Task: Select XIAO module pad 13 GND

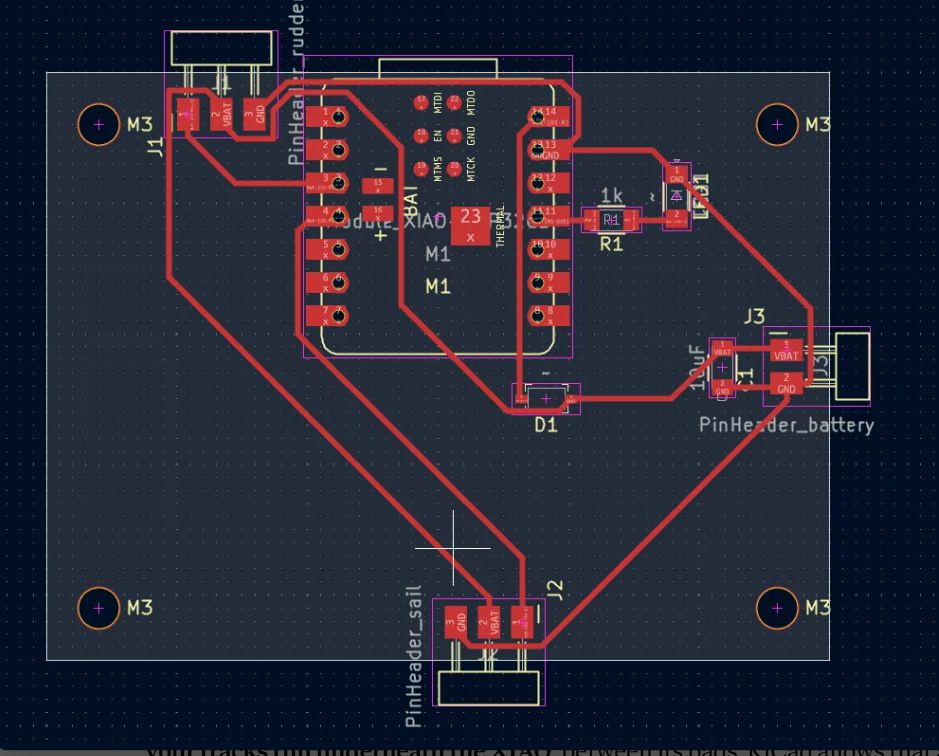Action: (x=549, y=150)
